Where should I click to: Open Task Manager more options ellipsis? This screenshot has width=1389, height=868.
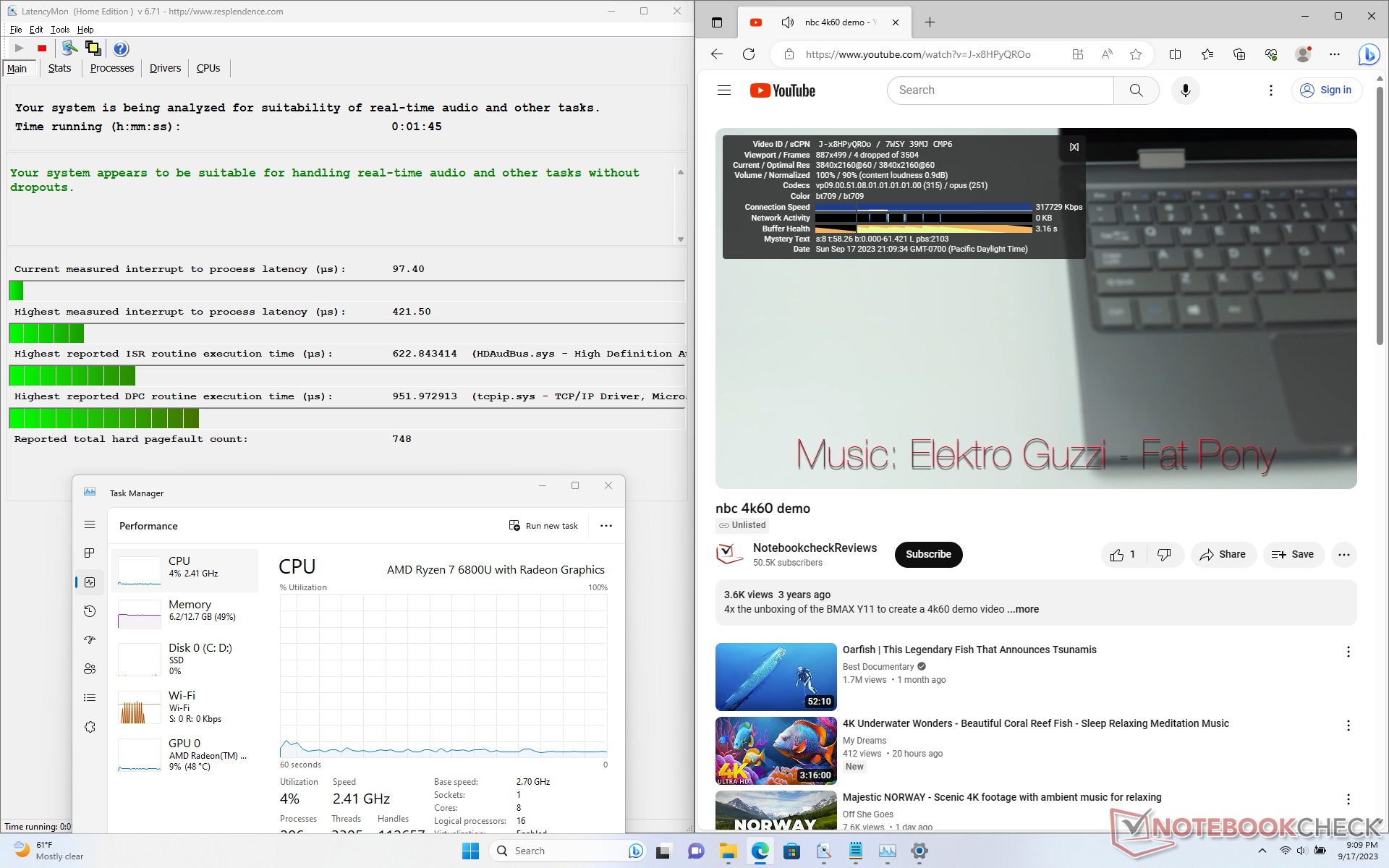[x=606, y=526]
